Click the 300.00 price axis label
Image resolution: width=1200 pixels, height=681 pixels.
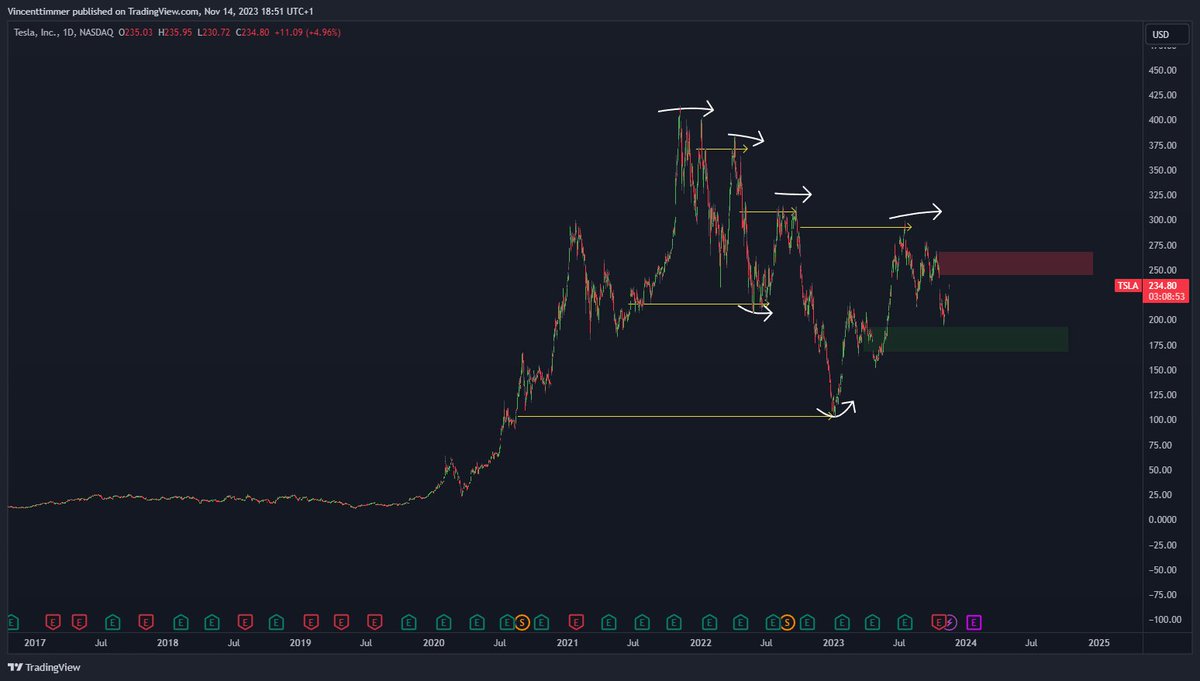(x=1162, y=220)
